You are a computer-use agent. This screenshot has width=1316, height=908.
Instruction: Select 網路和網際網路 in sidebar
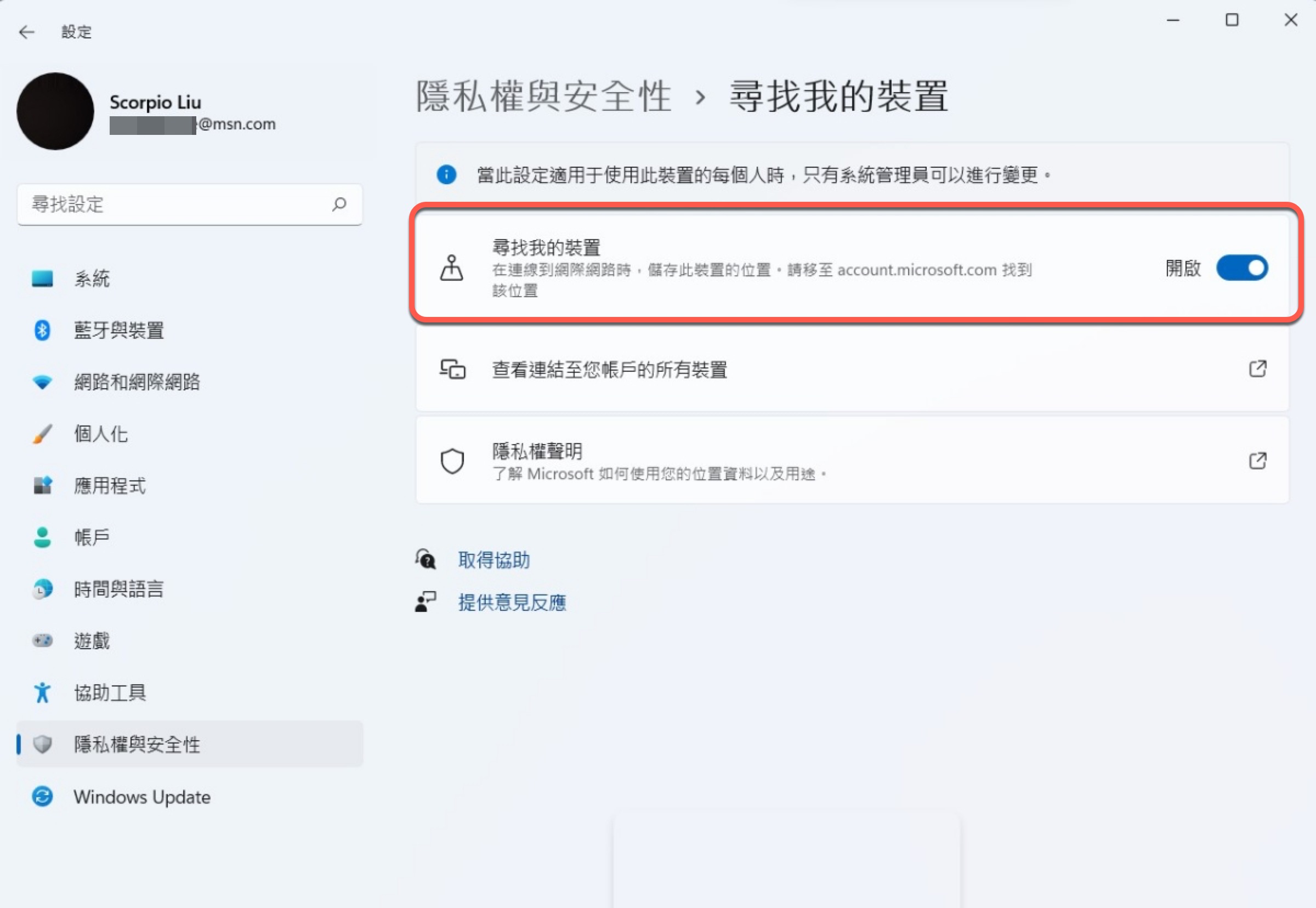tap(137, 382)
